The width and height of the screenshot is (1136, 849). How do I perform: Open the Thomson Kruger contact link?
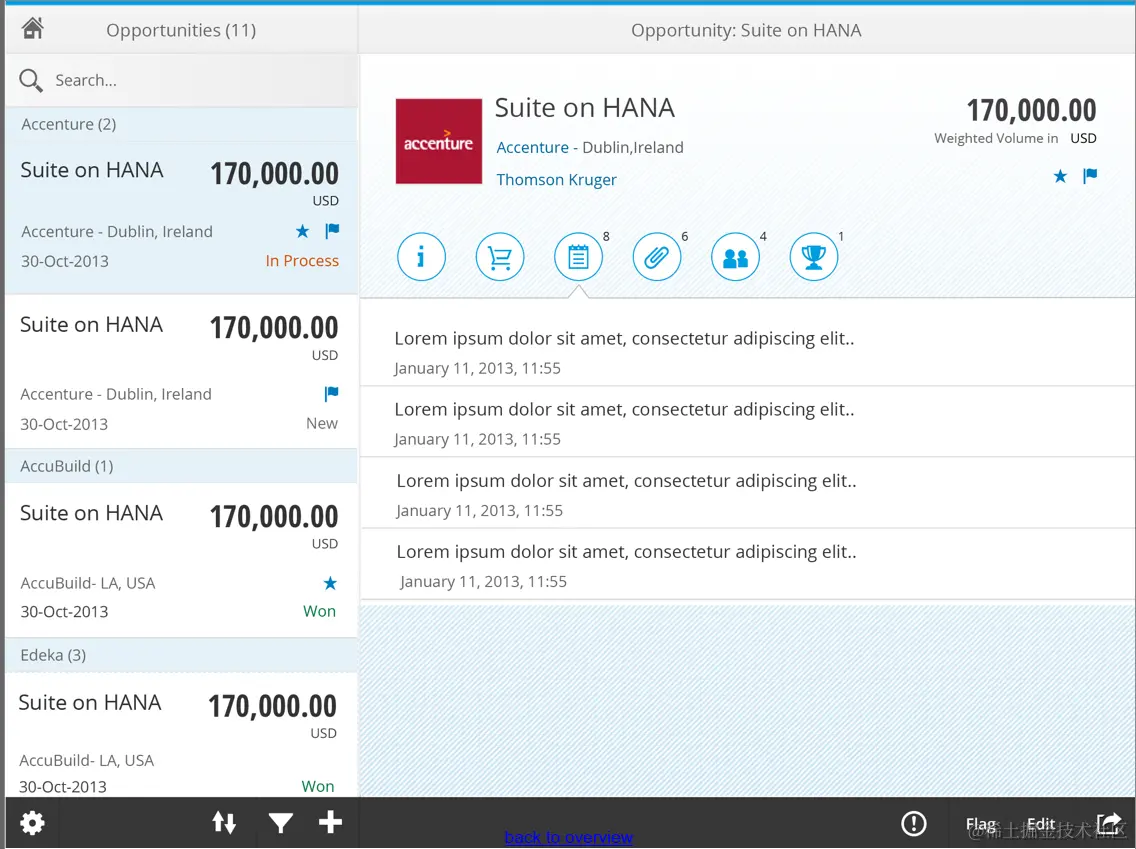[x=556, y=180]
